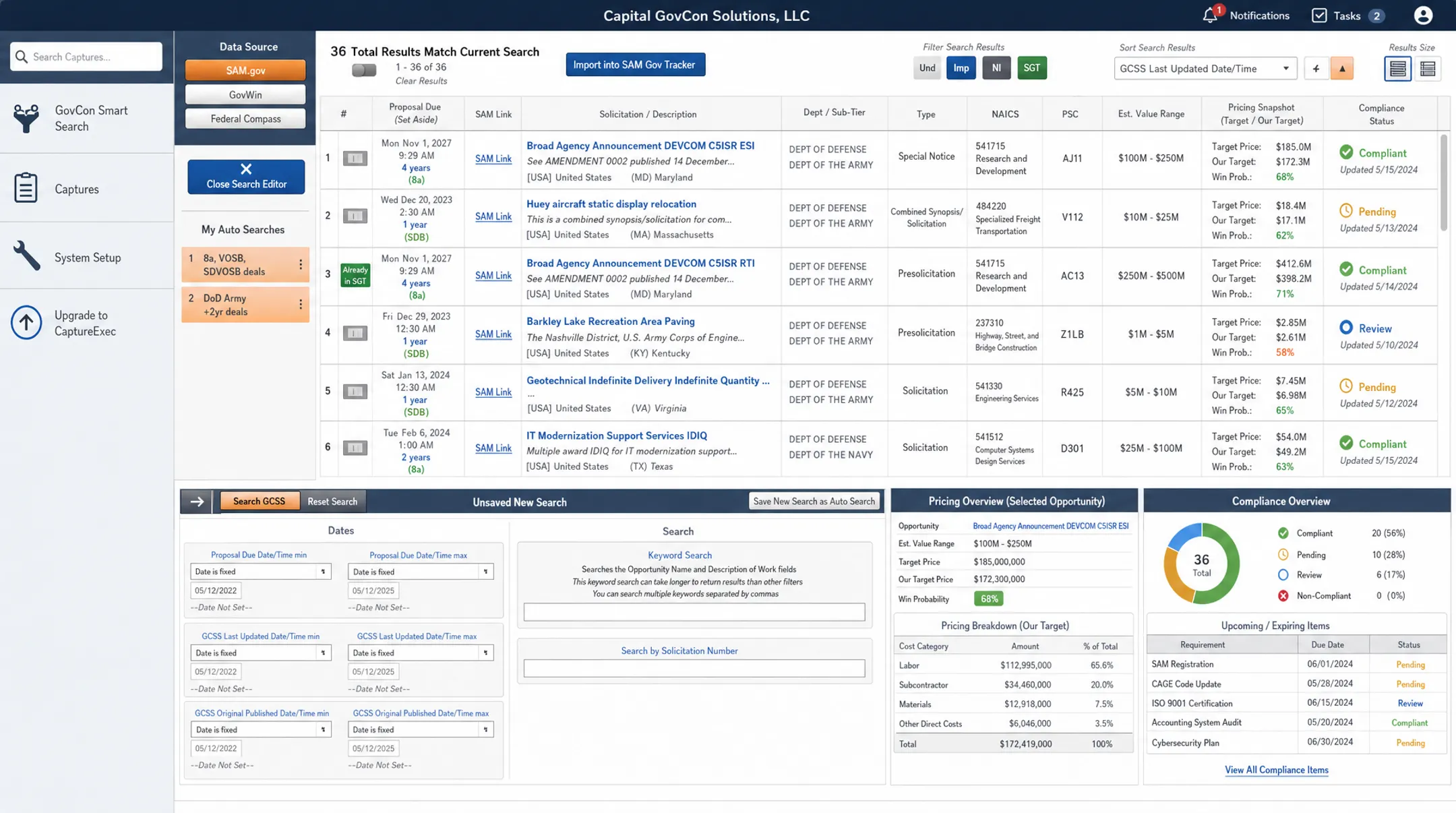This screenshot has width=1456, height=813.
Task: Select the expanded results size view icon
Action: click(1397, 68)
